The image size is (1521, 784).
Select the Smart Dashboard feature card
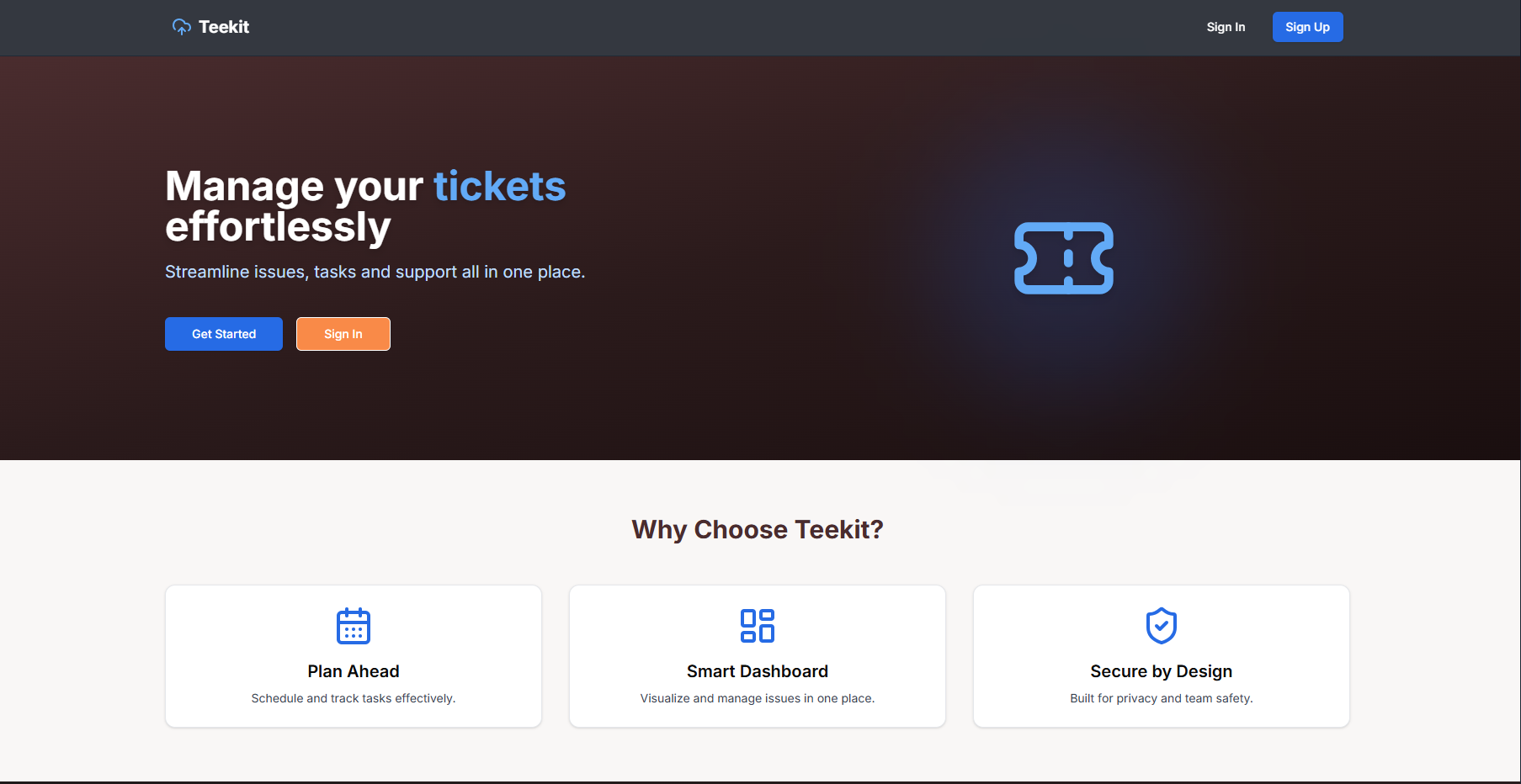tap(757, 656)
